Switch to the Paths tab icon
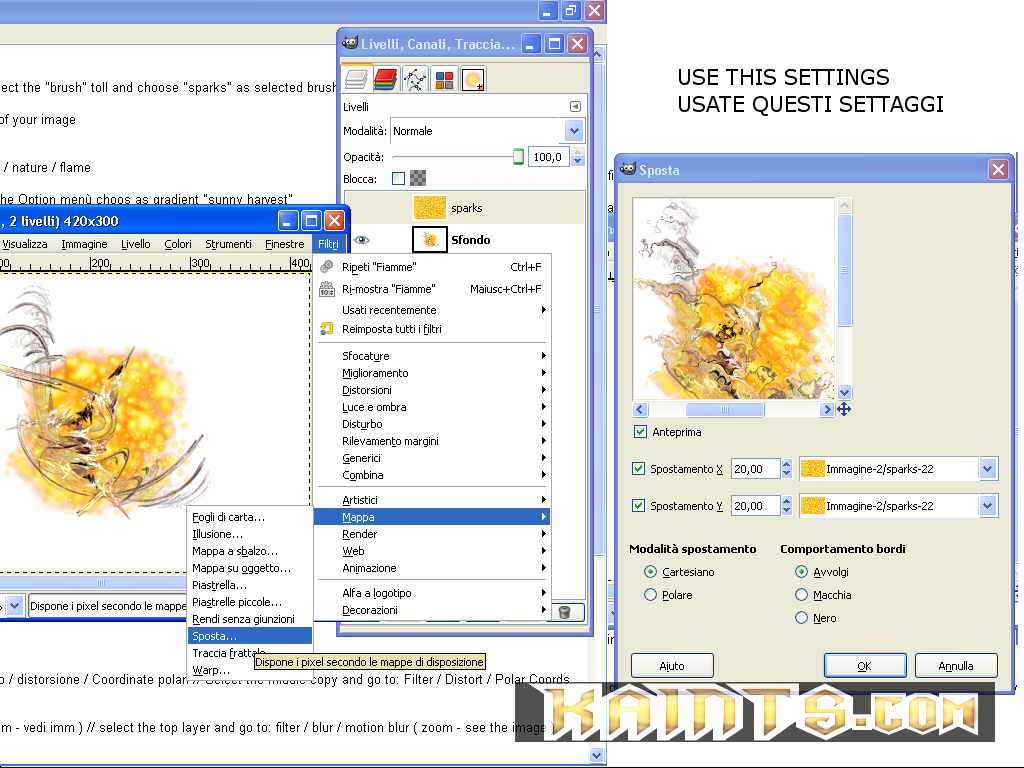The height and width of the screenshot is (768, 1024). 415,80
